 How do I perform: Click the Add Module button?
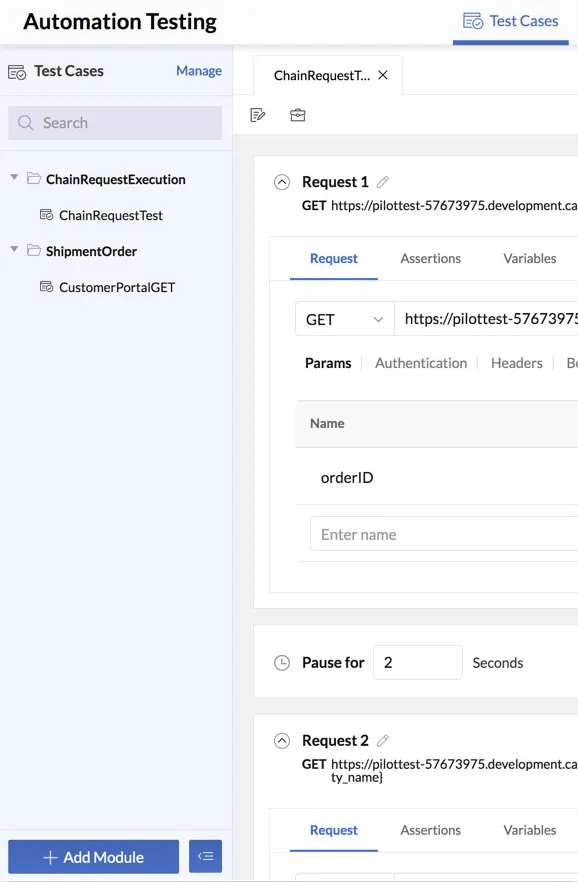[x=93, y=856]
